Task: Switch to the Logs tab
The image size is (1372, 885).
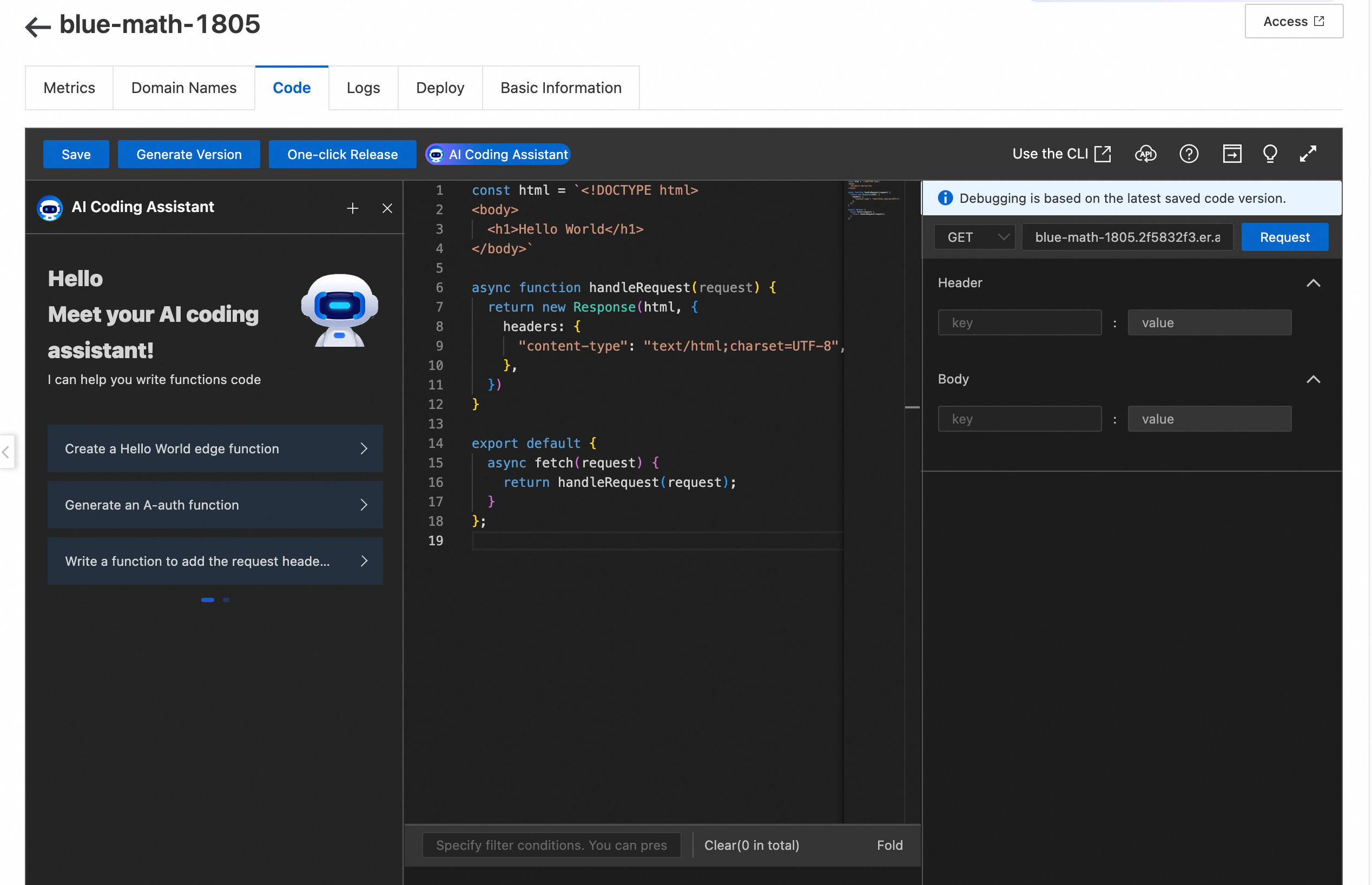Action: tap(362, 88)
